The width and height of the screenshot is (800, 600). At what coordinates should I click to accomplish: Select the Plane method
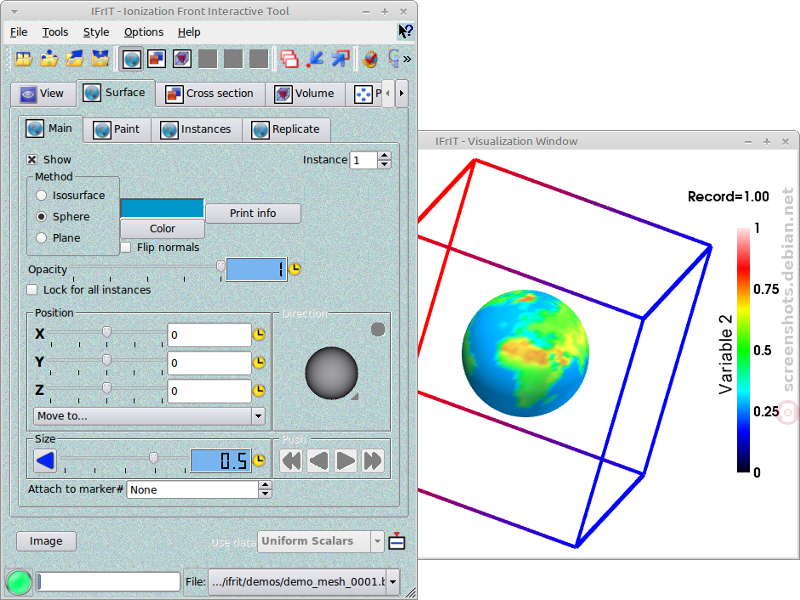point(41,238)
